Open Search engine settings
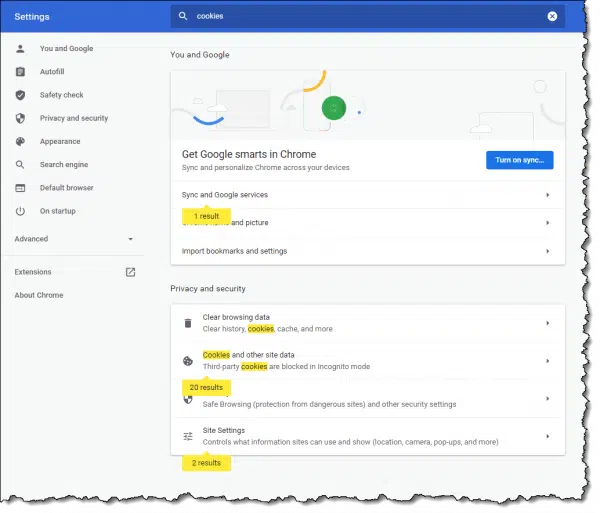This screenshot has height=513, width=600. pyautogui.click(x=64, y=164)
